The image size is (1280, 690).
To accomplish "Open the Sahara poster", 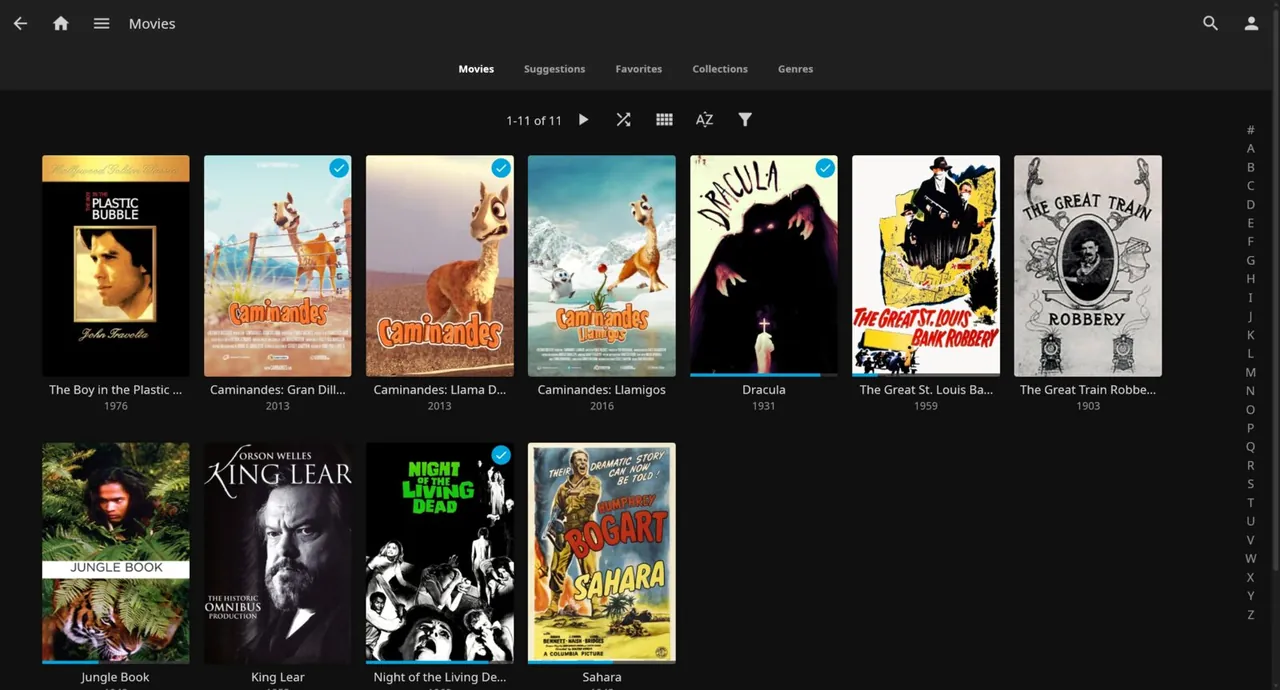I will click(602, 553).
